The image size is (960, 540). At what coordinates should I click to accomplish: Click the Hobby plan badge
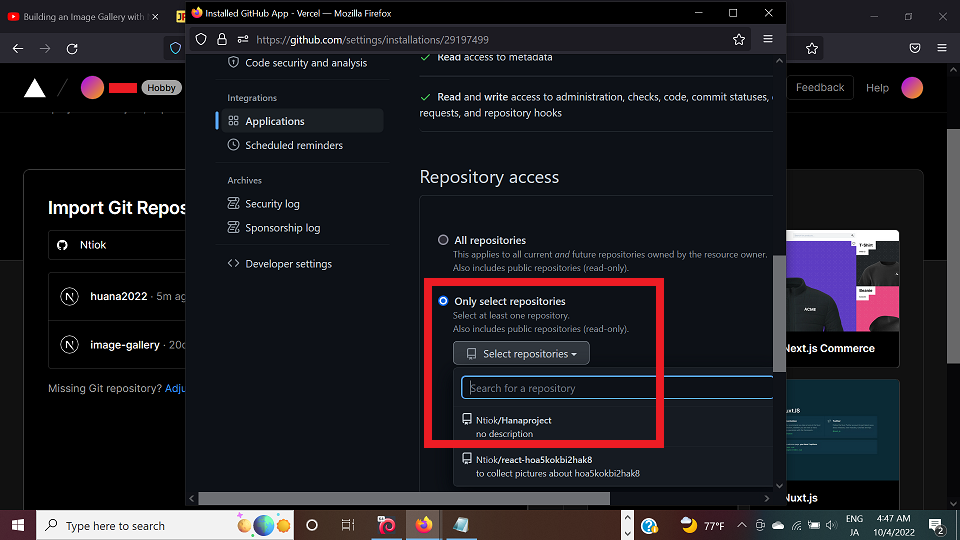click(x=162, y=88)
